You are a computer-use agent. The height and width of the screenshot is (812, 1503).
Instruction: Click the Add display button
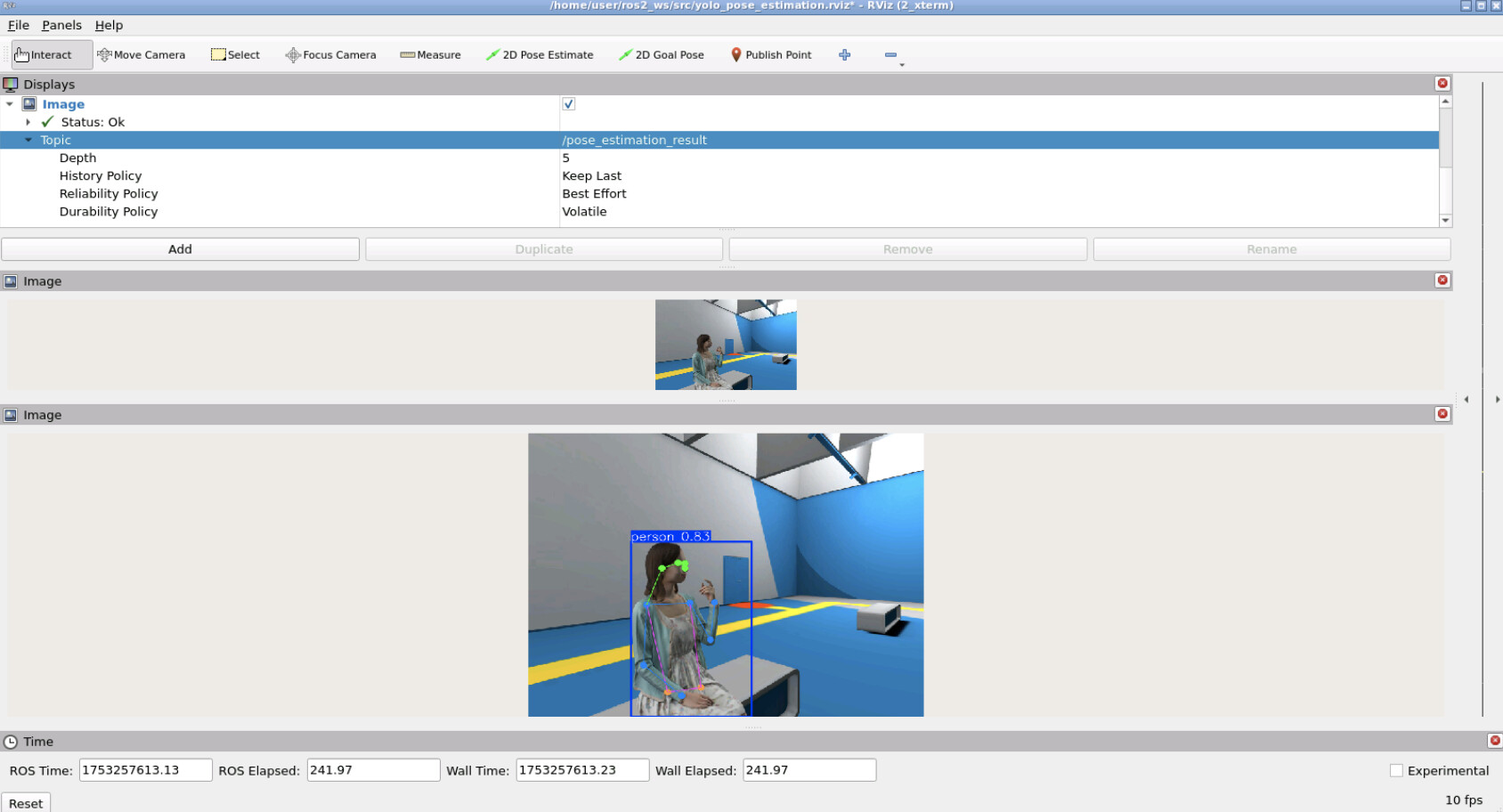point(180,249)
